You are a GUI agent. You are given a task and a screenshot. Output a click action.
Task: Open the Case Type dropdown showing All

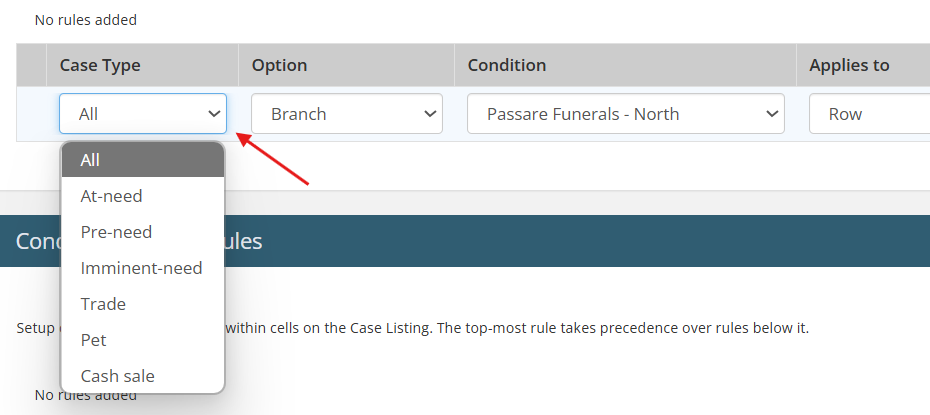click(143, 114)
